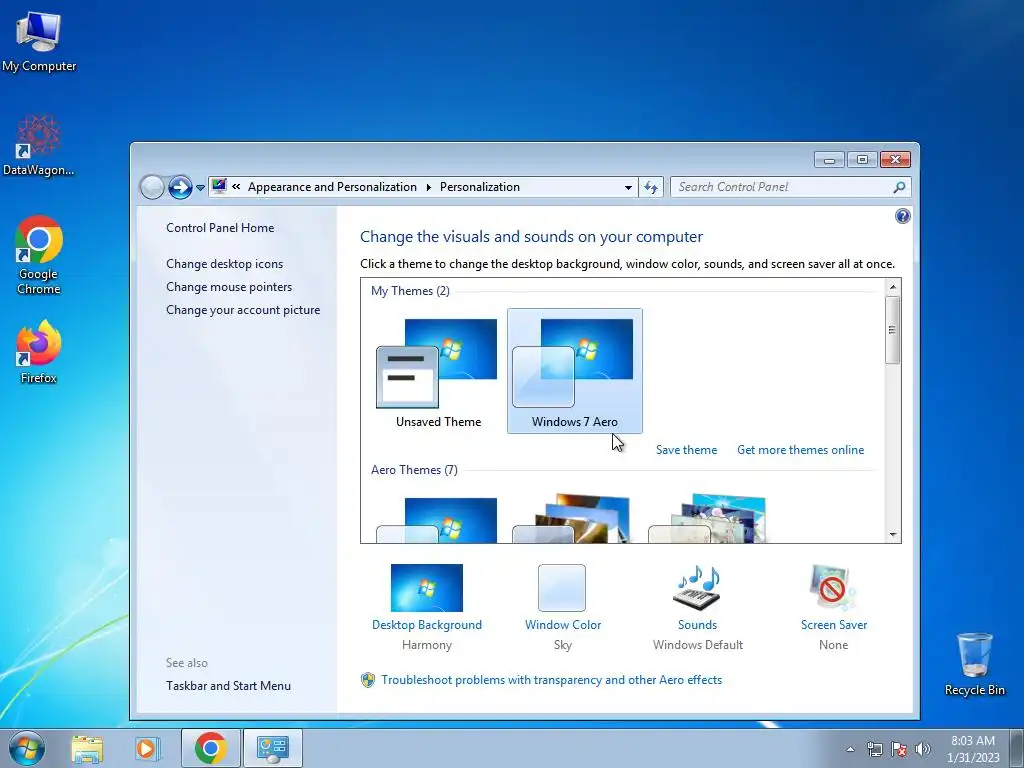The image size is (1024, 768).
Task: Open Change desktop icons link
Action: (x=225, y=264)
